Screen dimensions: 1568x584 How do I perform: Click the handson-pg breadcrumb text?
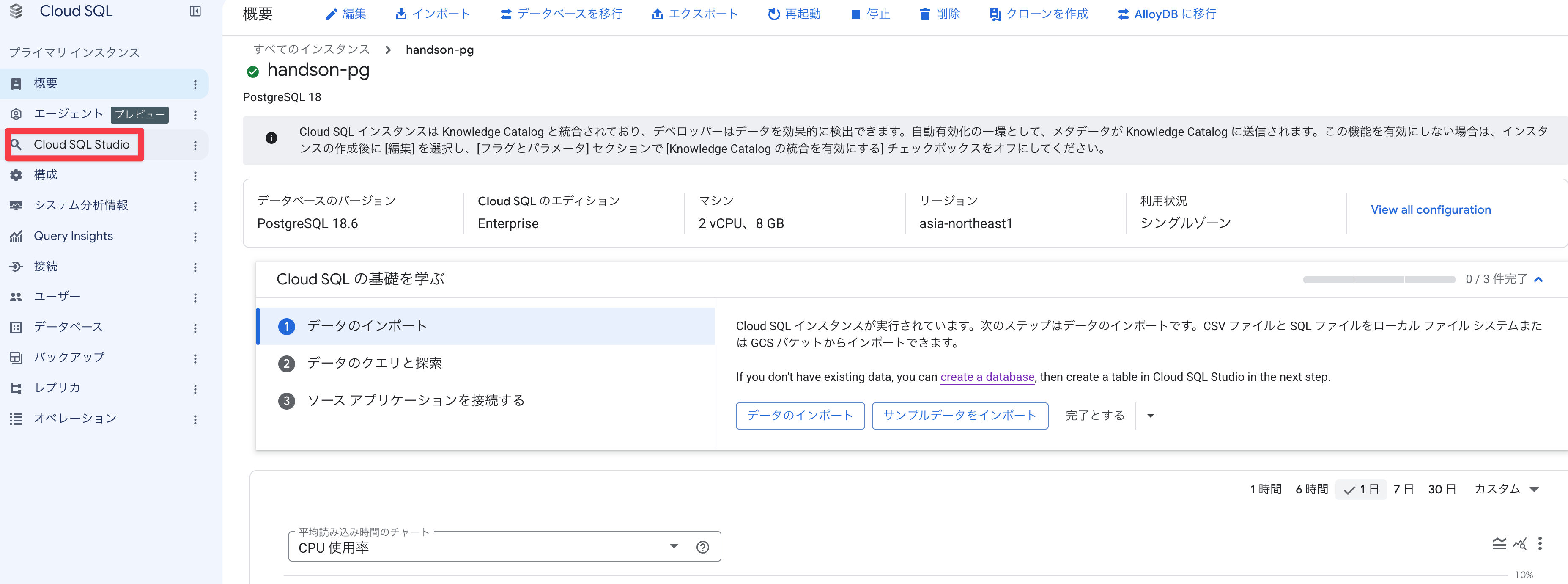pos(439,50)
